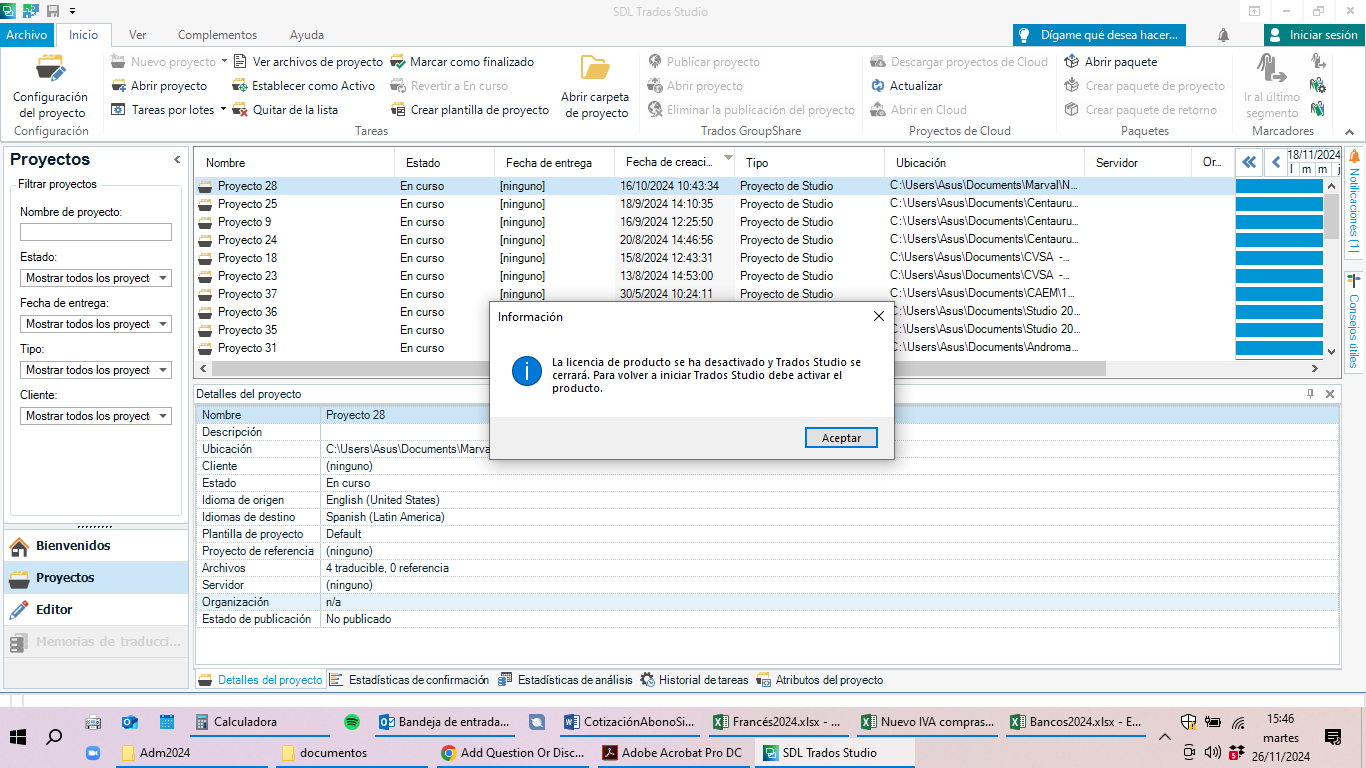The height and width of the screenshot is (768, 1366).
Task: Switch to the Ver ribbon tab
Action: pyautogui.click(x=138, y=35)
